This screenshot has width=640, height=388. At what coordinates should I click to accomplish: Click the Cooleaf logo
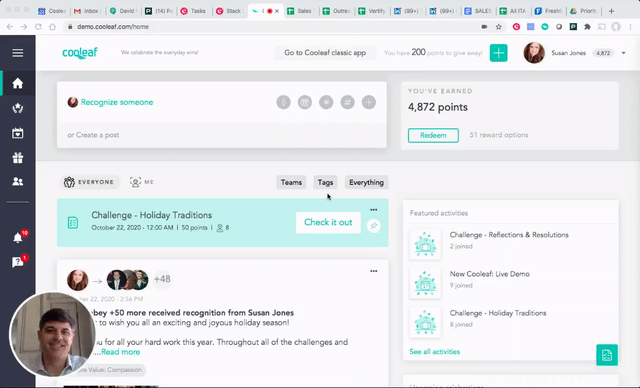click(x=80, y=53)
